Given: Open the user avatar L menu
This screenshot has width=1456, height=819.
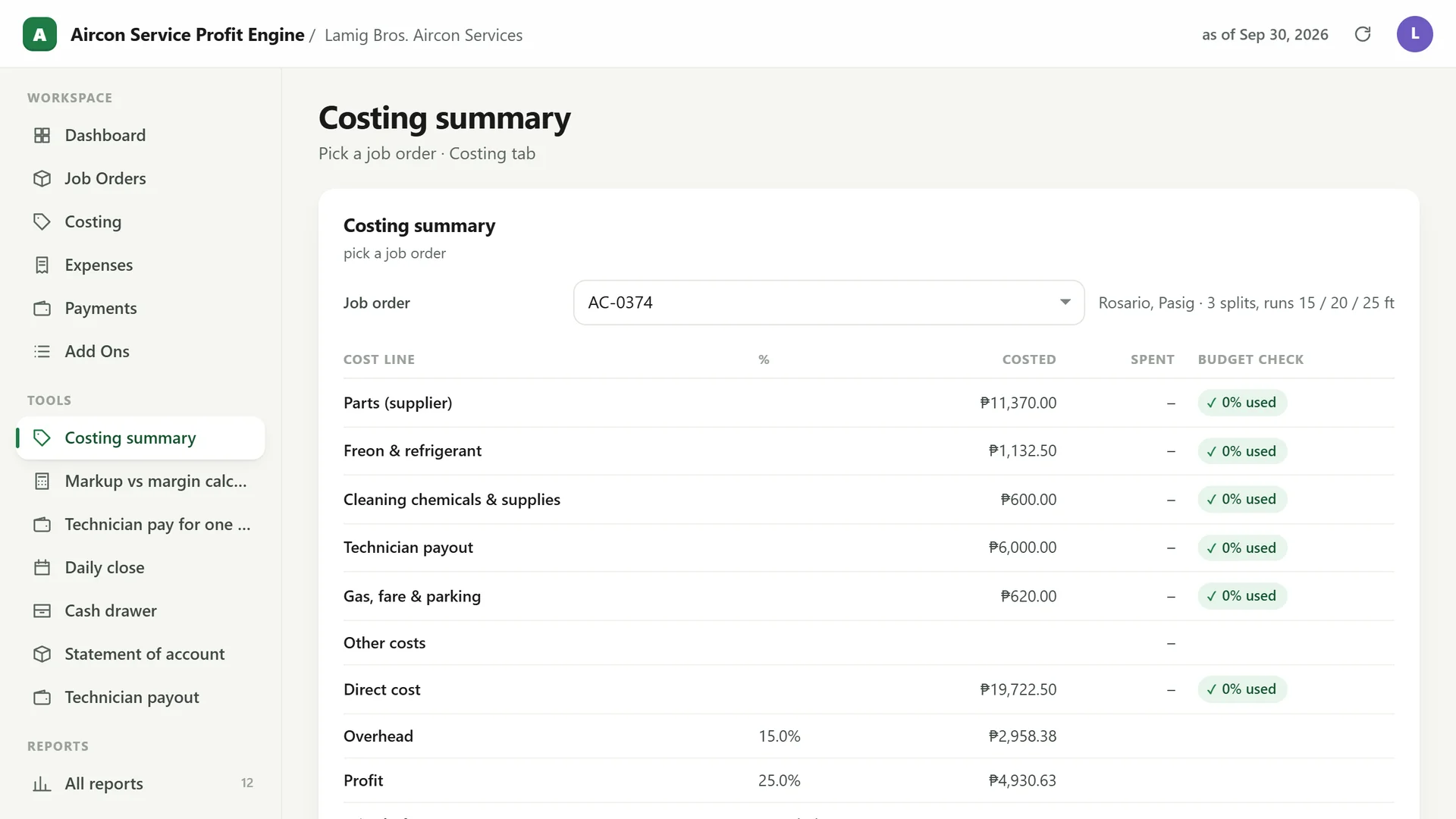Looking at the screenshot, I should coord(1414,34).
